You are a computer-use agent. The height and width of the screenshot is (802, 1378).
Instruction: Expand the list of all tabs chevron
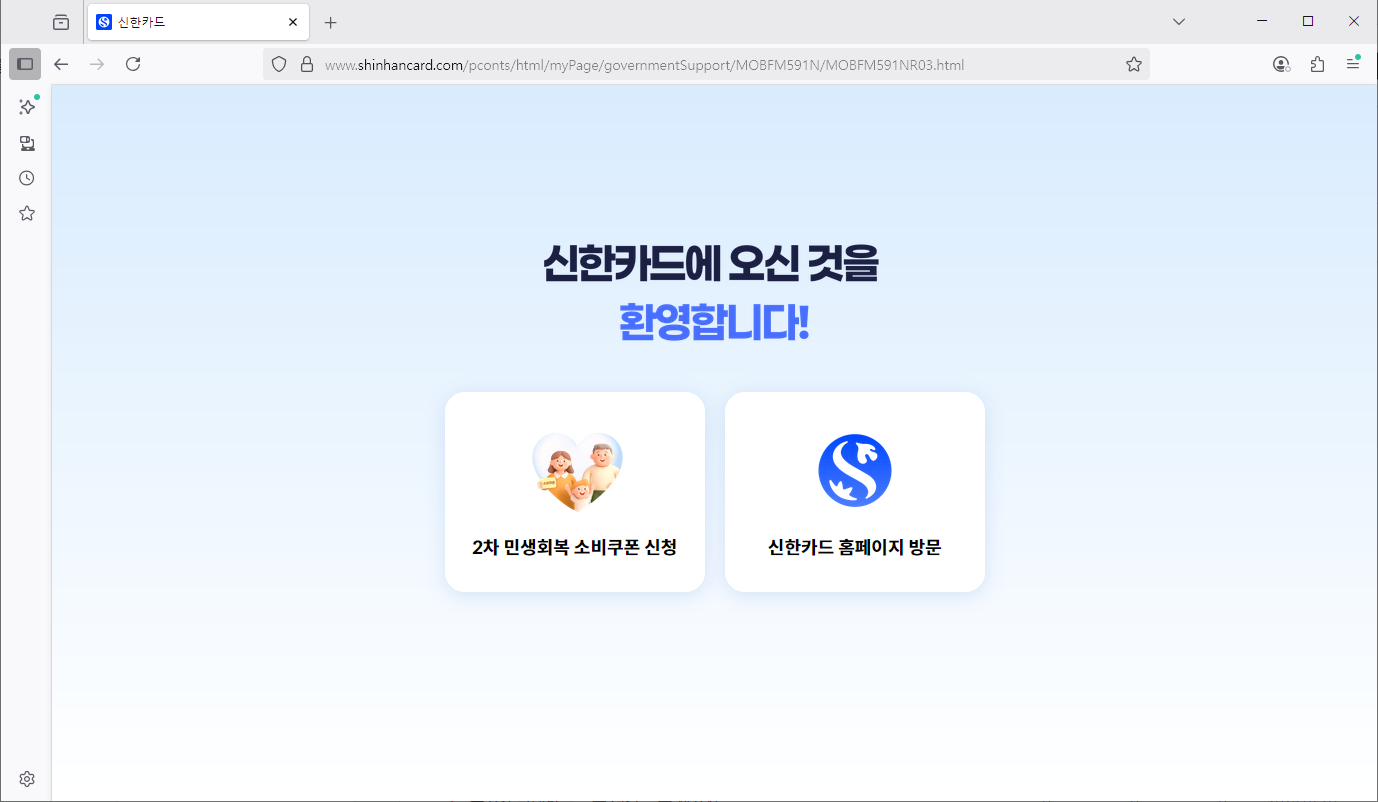click(x=1178, y=21)
